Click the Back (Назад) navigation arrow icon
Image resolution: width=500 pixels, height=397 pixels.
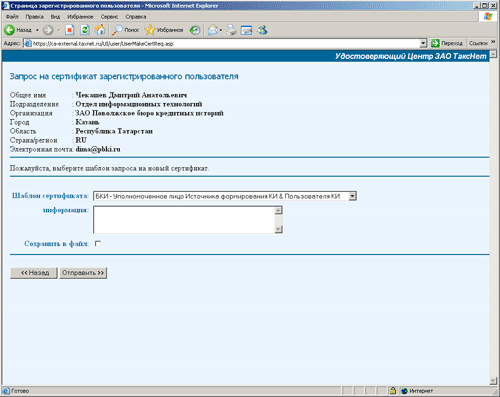point(9,30)
